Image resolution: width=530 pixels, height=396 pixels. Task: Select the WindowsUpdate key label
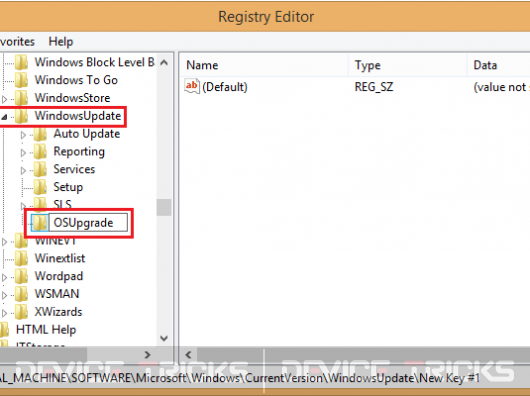78,116
